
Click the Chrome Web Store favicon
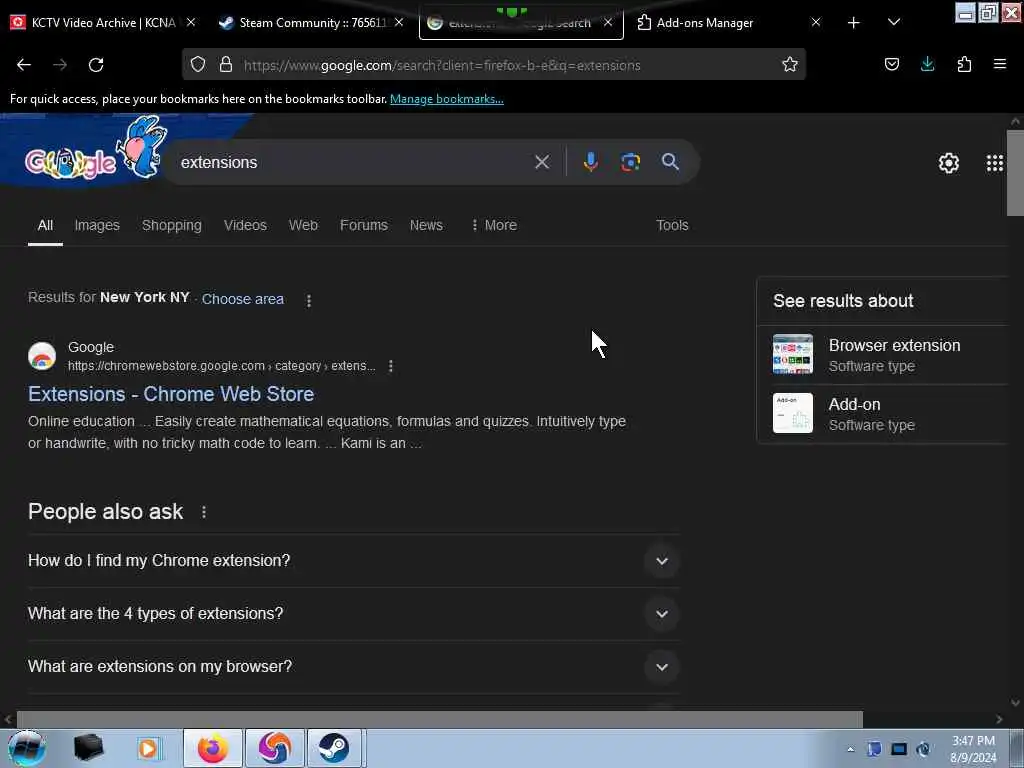42,356
